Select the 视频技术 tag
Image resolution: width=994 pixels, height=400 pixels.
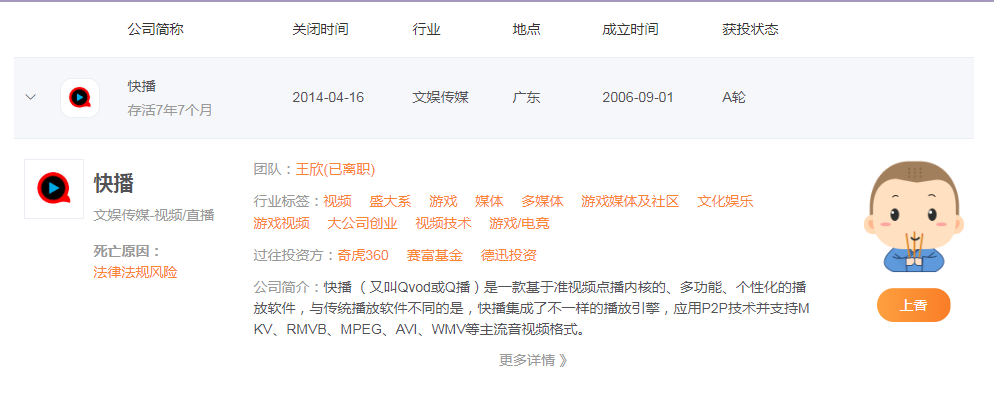(x=443, y=223)
